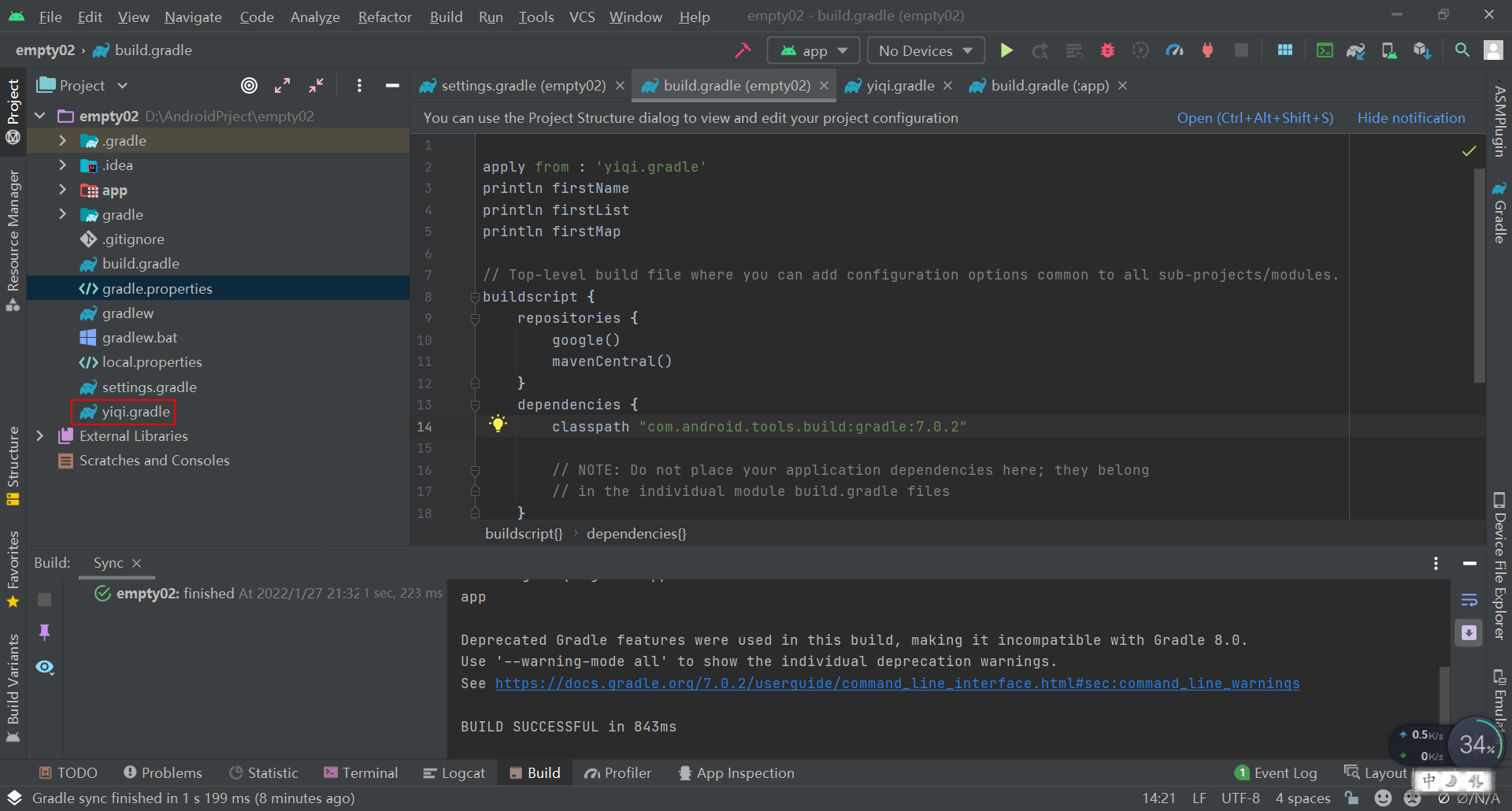Click the Debug app bug icon
Image resolution: width=1512 pixels, height=811 pixels.
pos(1107,50)
